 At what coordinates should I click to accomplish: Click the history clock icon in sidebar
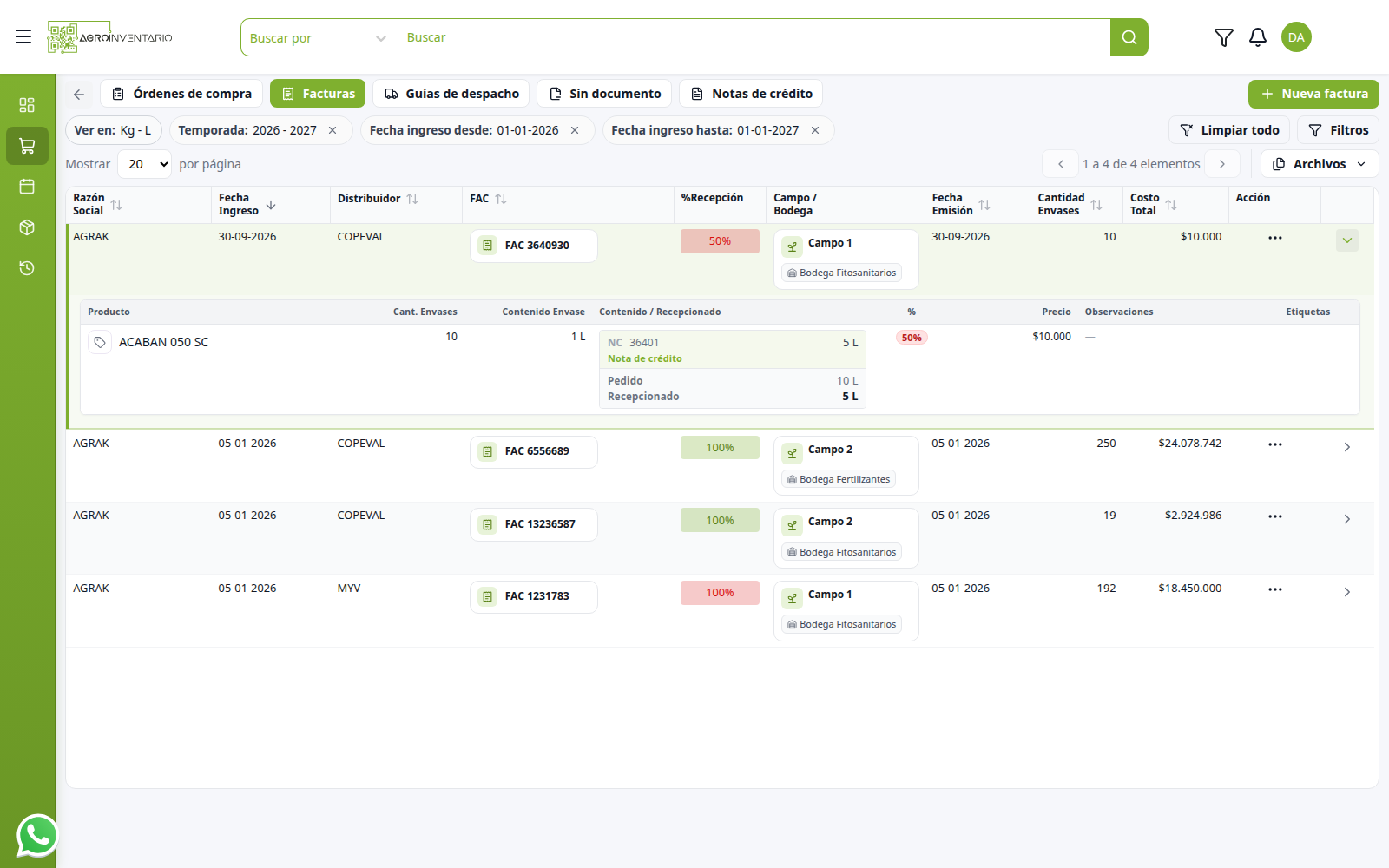click(x=27, y=268)
